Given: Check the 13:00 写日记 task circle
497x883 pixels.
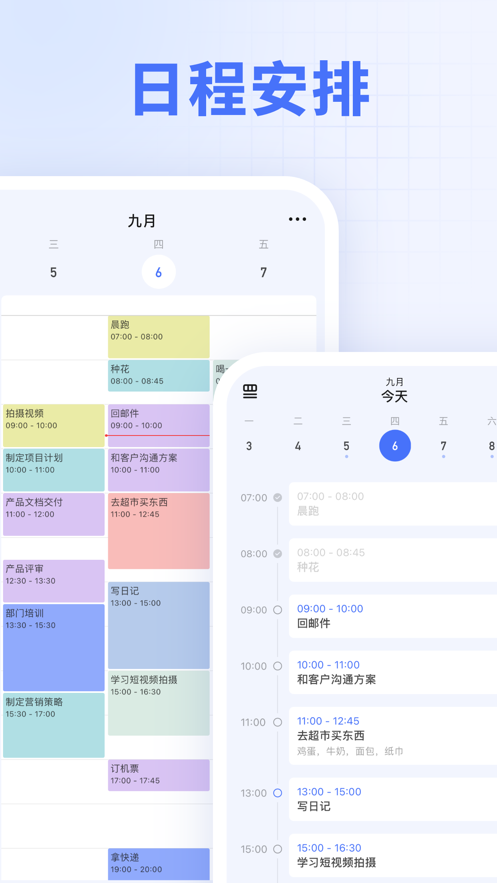Looking at the screenshot, I should point(277,793).
